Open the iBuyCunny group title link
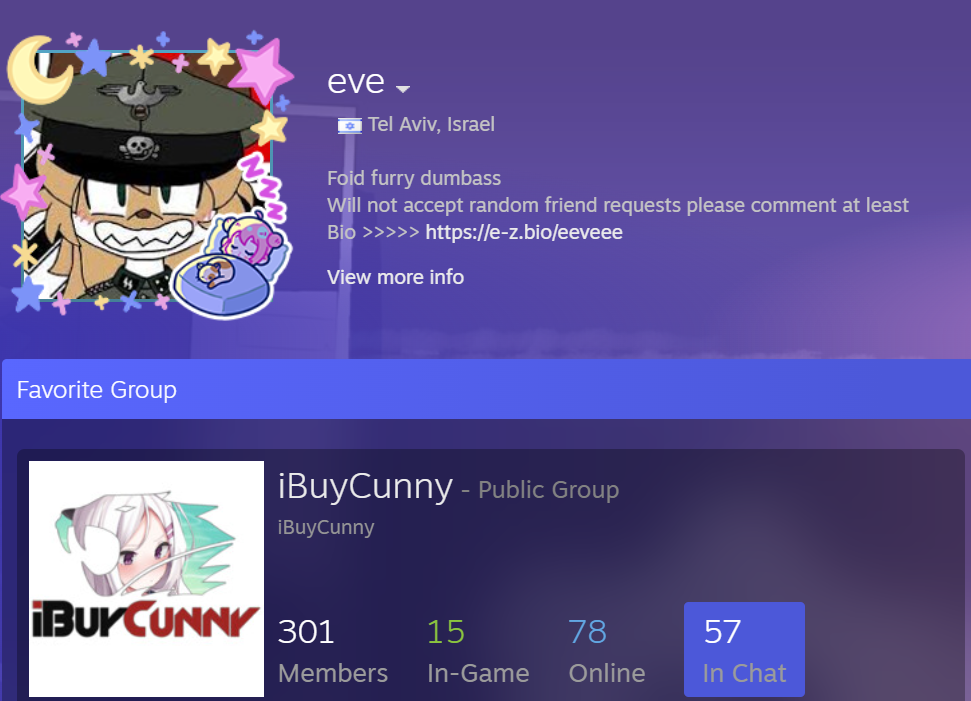This screenshot has width=971, height=701. 365,486
